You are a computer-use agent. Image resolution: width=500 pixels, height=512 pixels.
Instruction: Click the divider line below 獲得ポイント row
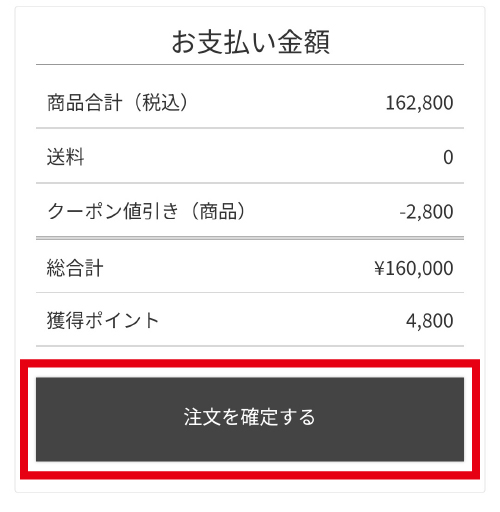[x=250, y=346]
